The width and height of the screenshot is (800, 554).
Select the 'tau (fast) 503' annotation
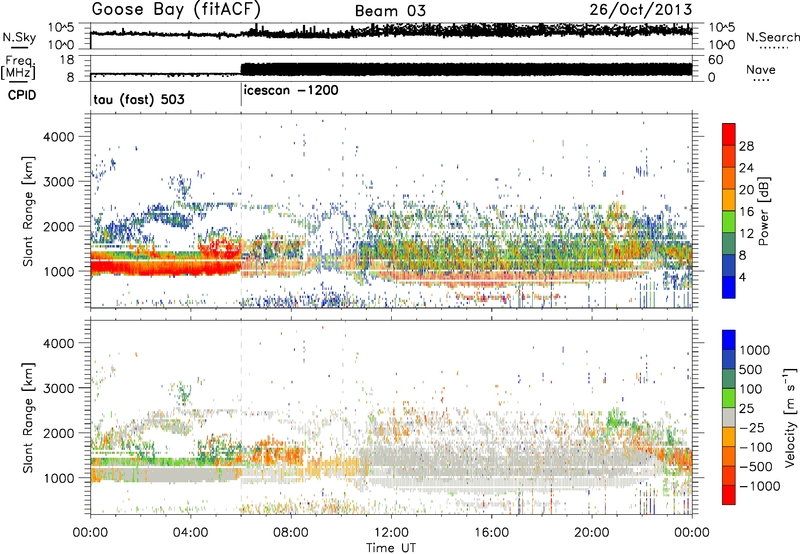pyautogui.click(x=139, y=99)
